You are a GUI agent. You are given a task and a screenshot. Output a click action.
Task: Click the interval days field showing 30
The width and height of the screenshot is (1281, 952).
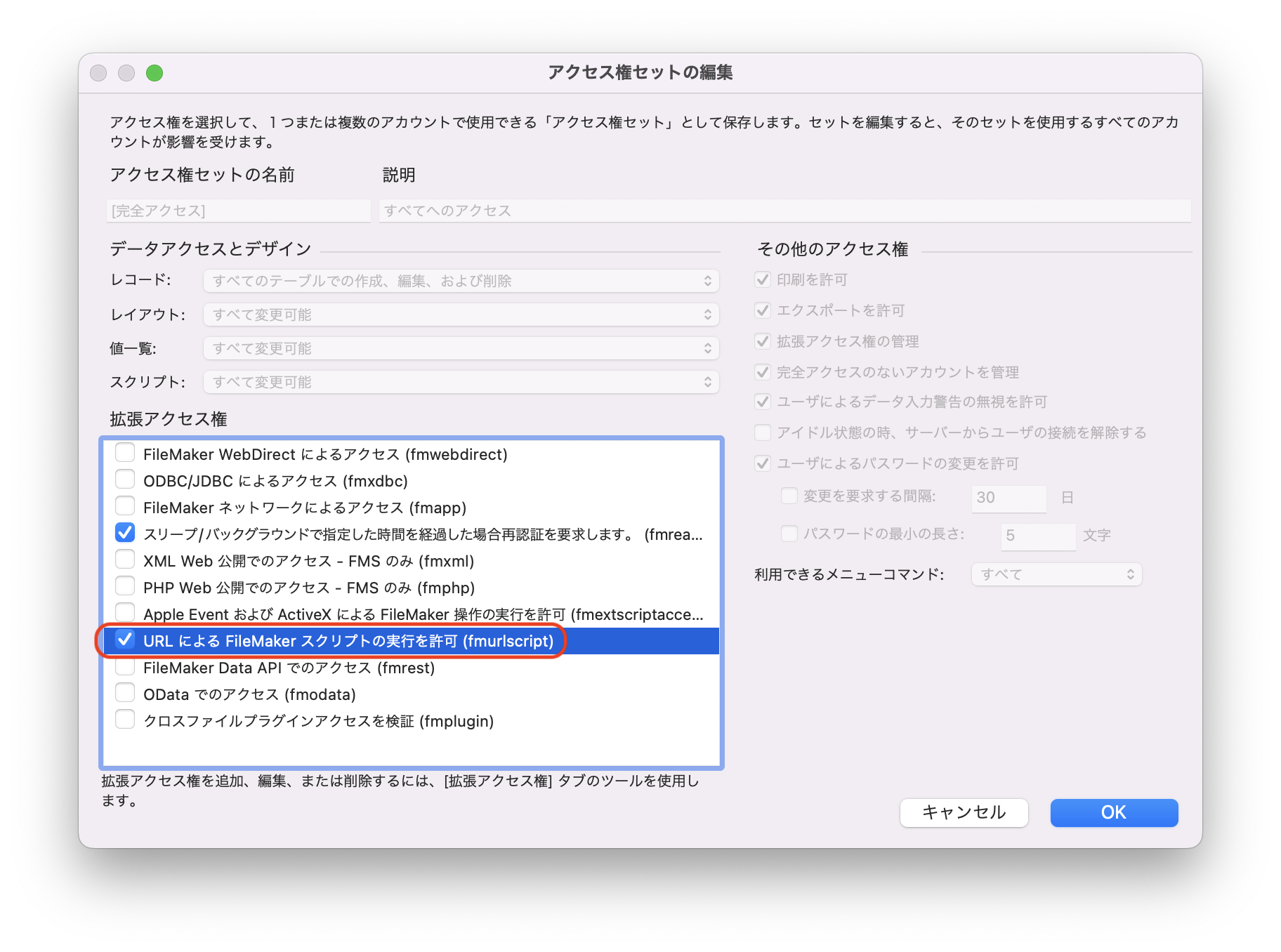[x=1009, y=498]
